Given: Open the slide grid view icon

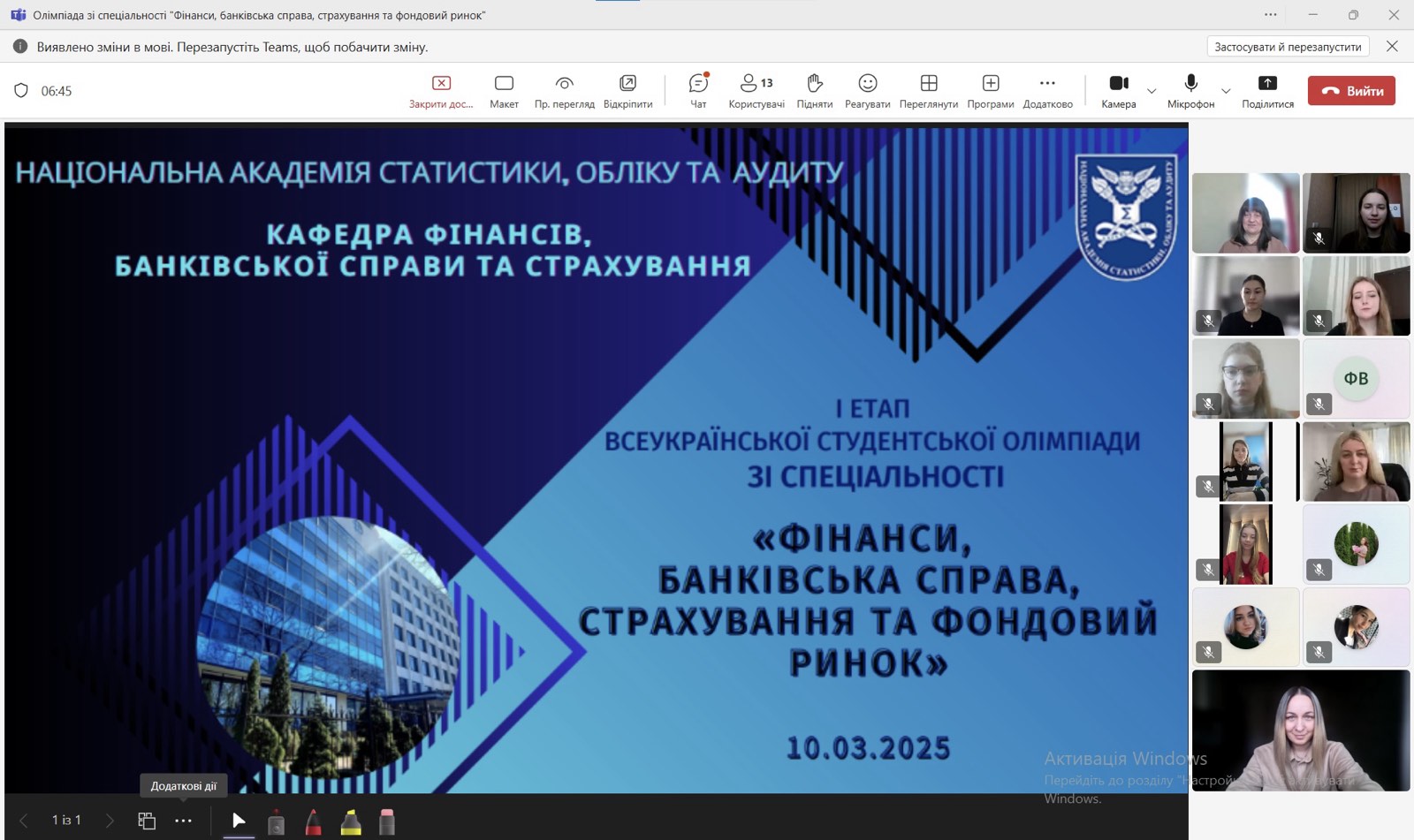Looking at the screenshot, I should (x=147, y=821).
